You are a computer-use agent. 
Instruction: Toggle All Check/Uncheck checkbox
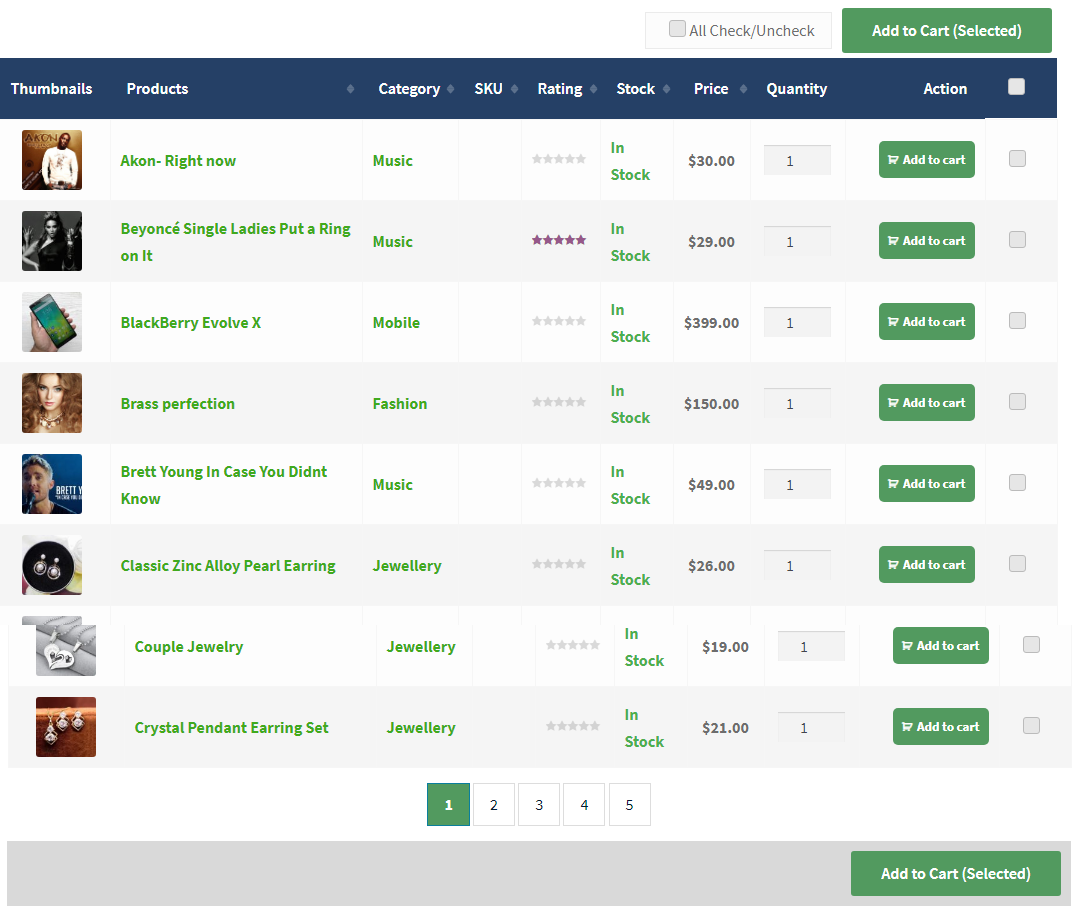[677, 28]
